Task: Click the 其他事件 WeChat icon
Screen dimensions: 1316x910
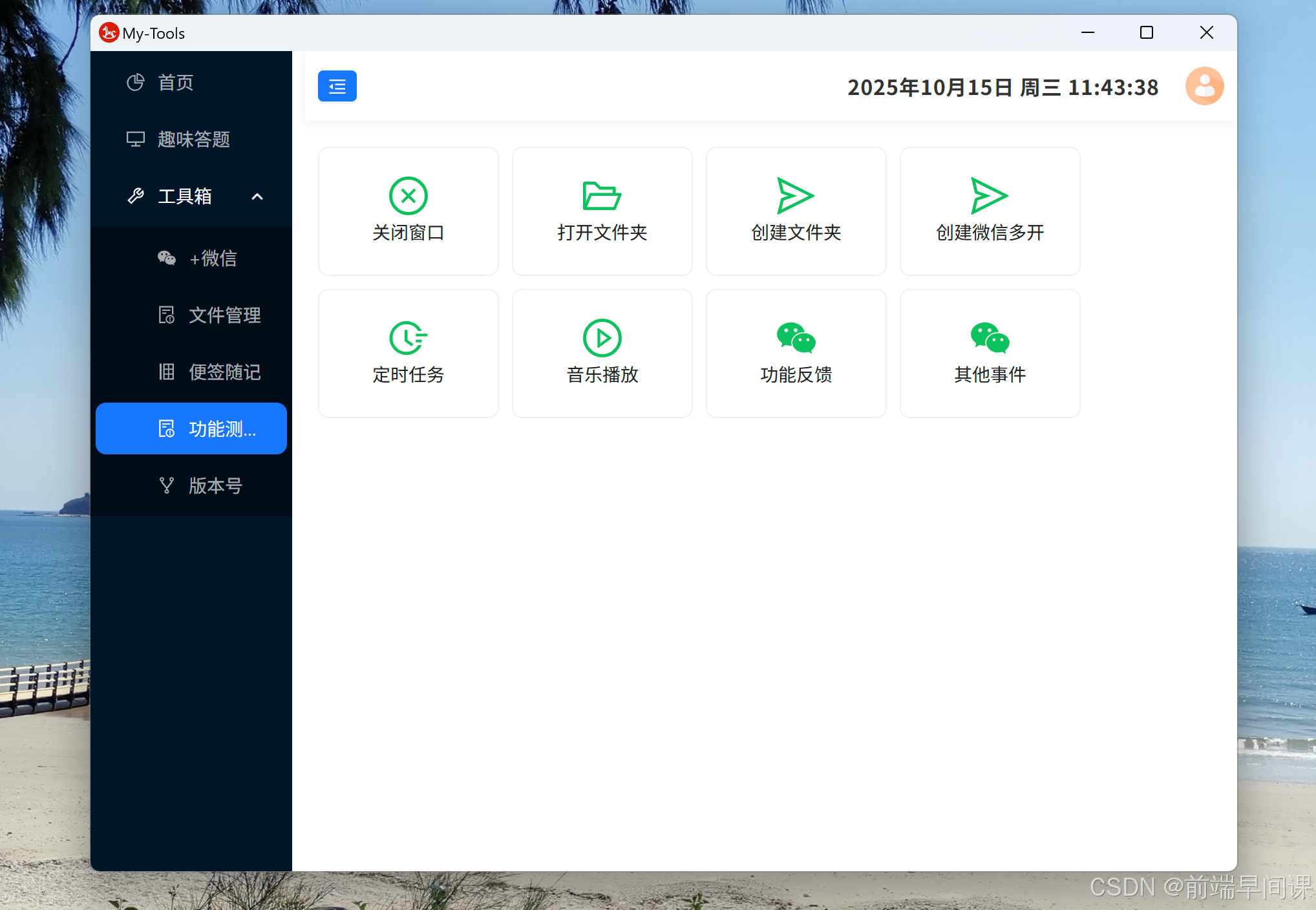Action: [990, 338]
